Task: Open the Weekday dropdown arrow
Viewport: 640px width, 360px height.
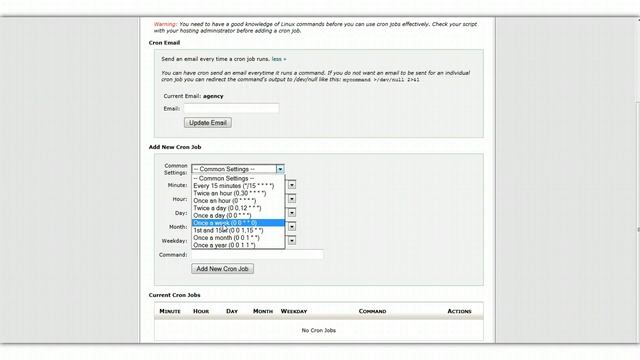Action: coord(292,240)
